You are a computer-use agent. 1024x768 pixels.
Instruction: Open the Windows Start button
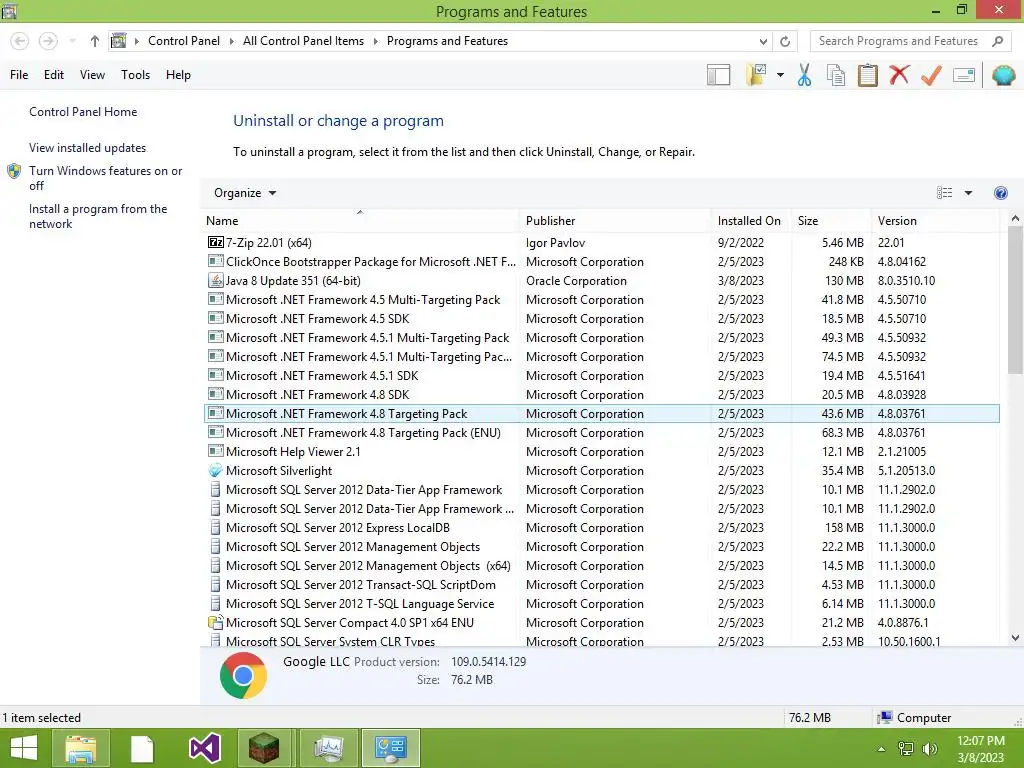[x=24, y=748]
